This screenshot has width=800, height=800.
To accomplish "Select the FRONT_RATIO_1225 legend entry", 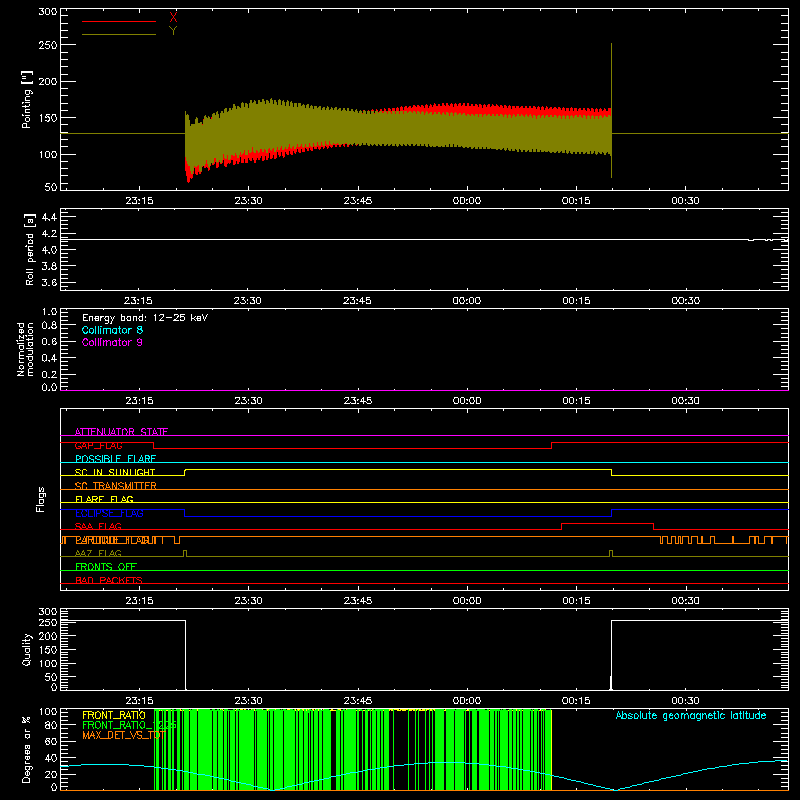I will [x=129, y=725].
